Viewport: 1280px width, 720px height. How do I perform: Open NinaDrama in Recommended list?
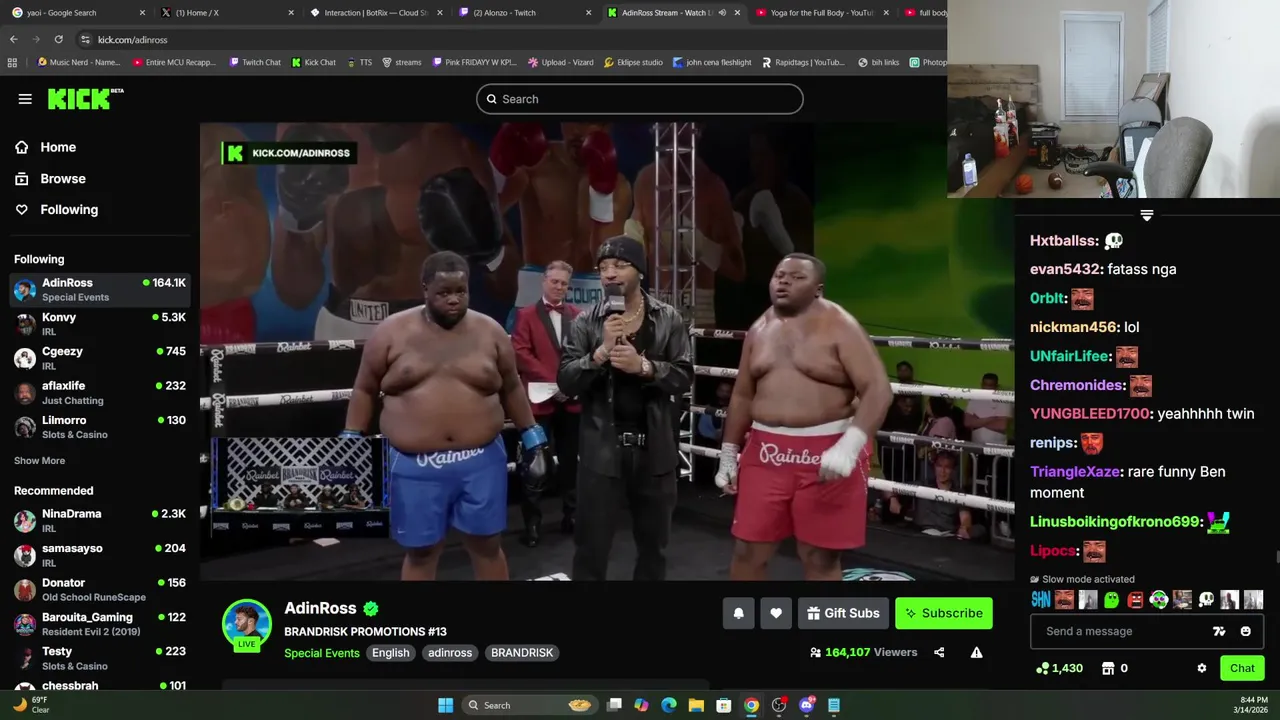(x=100, y=520)
